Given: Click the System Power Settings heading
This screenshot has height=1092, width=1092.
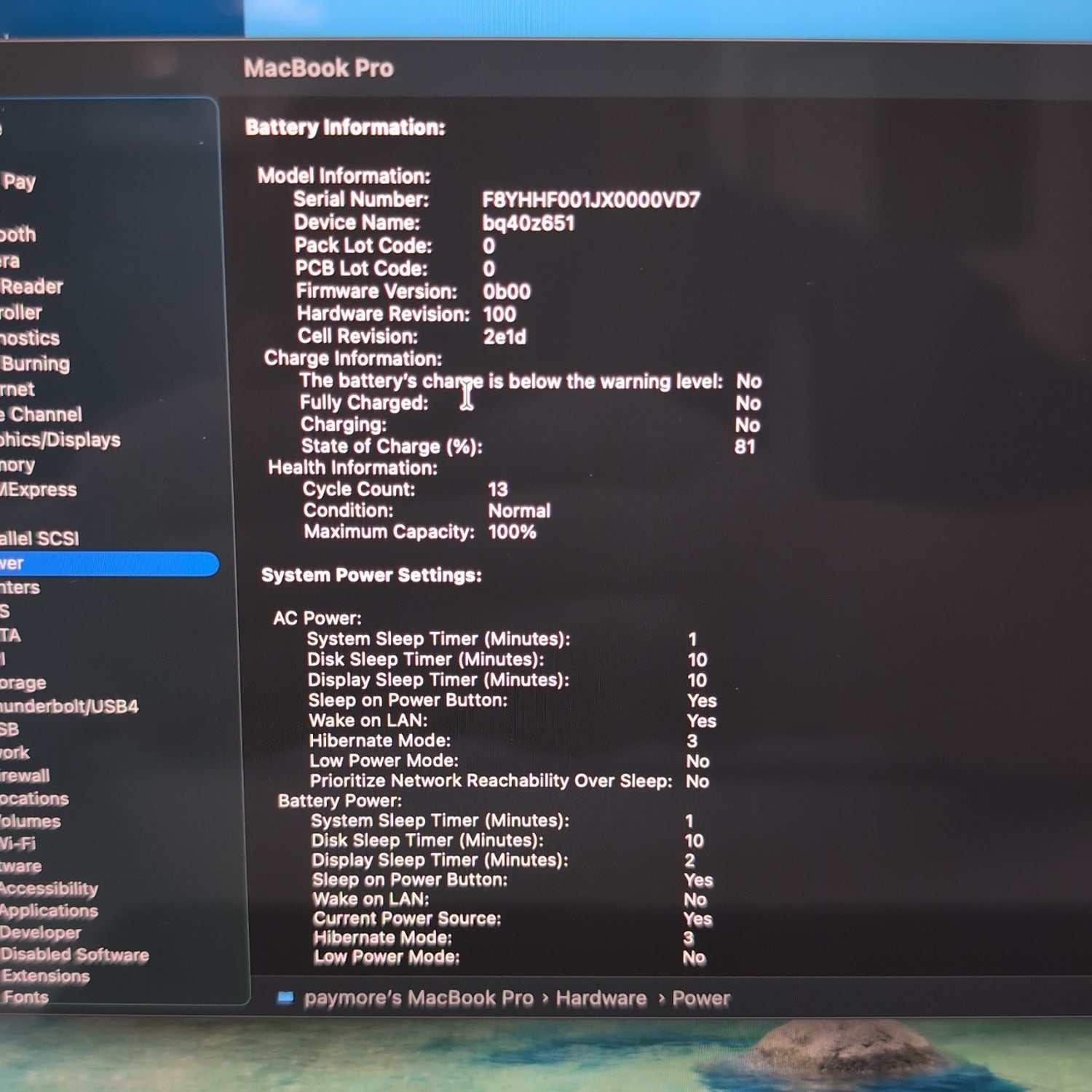Looking at the screenshot, I should click(x=371, y=575).
